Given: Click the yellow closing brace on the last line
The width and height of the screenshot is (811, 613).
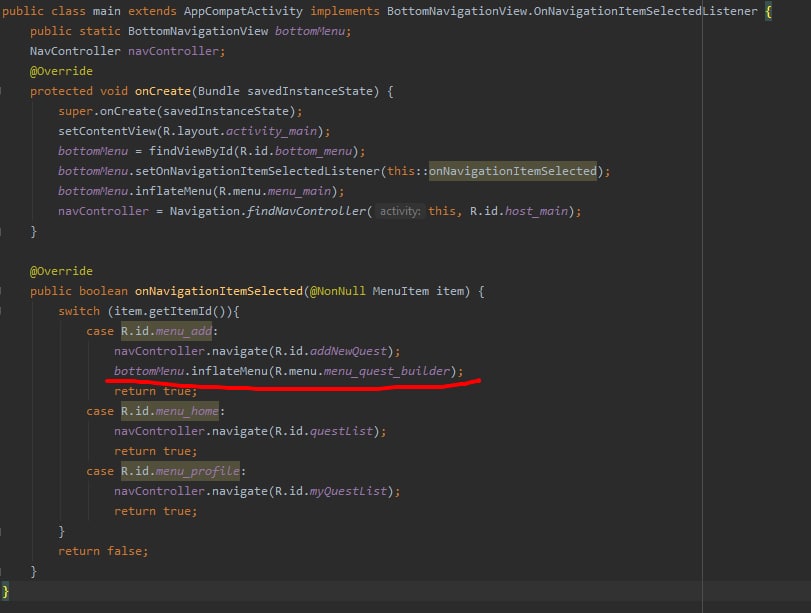Looking at the screenshot, I should pos(5,591).
